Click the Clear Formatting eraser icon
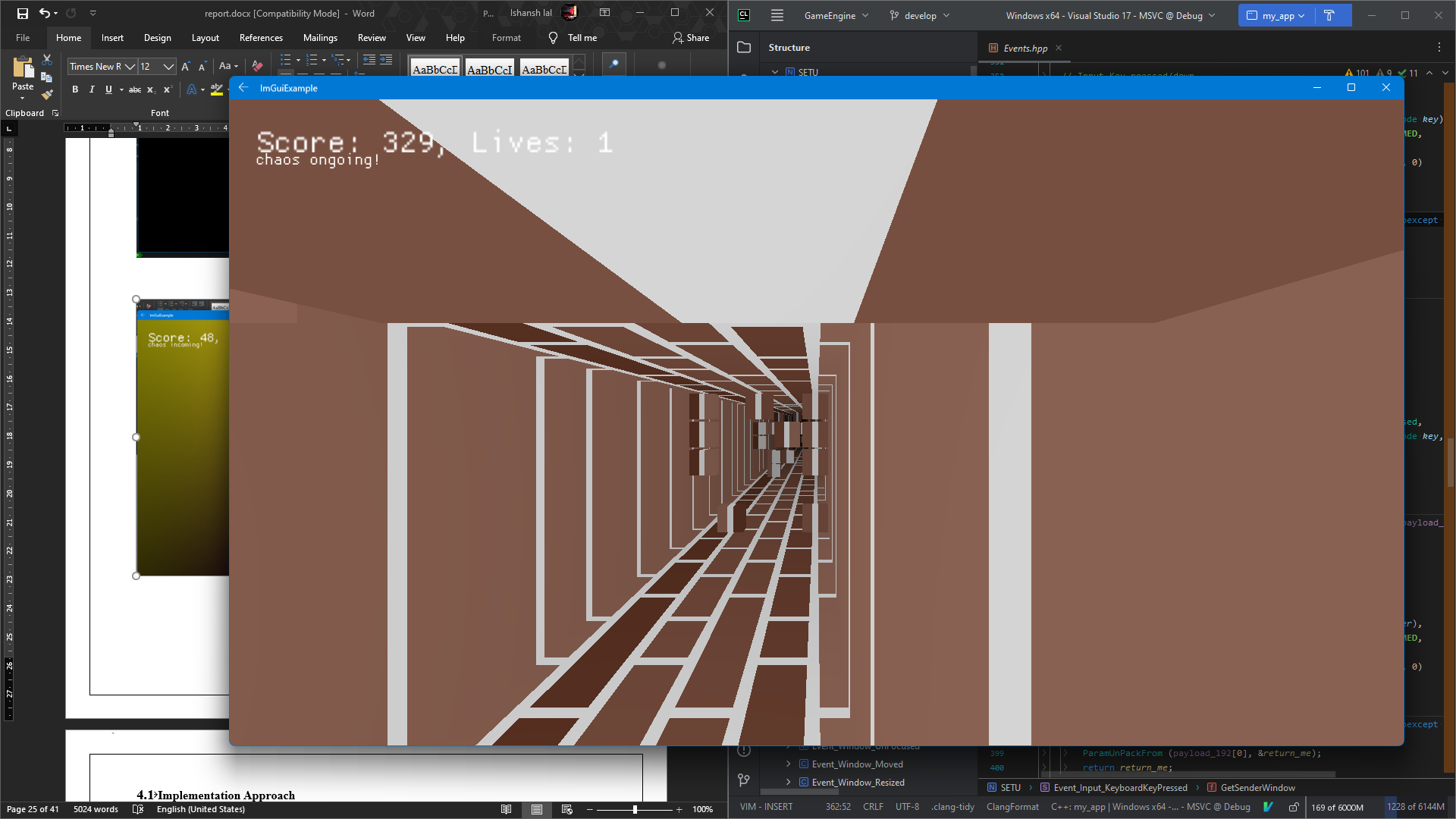 257,66
